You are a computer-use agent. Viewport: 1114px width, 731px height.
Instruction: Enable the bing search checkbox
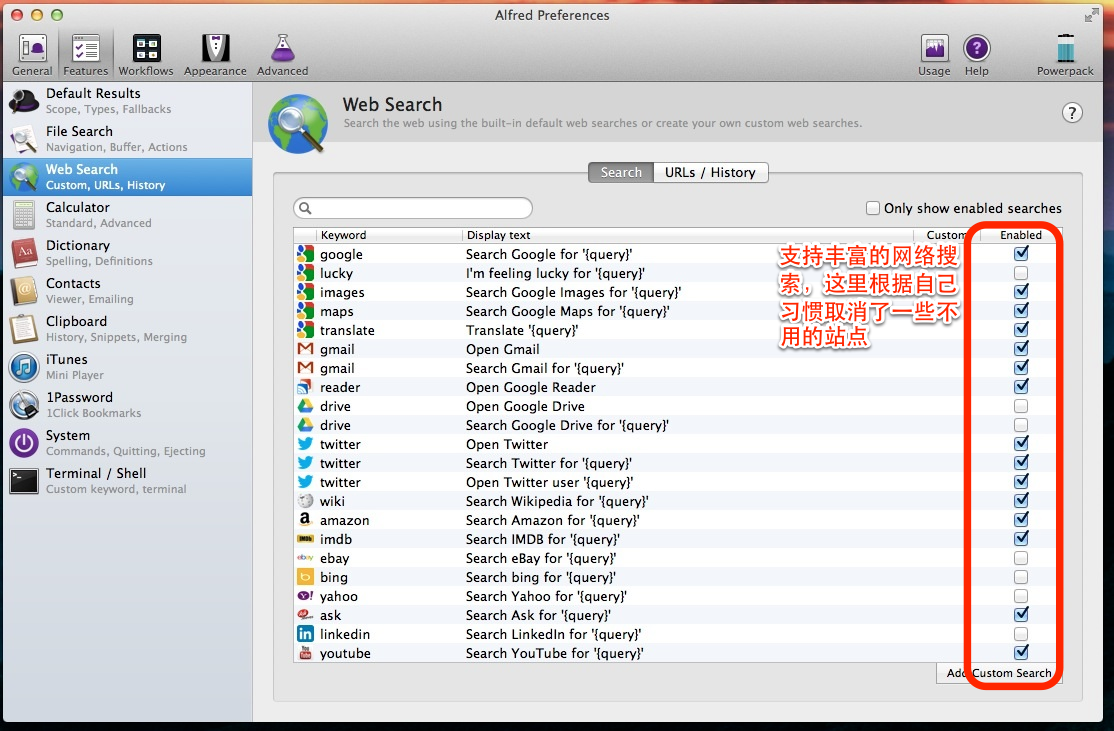tap(1021, 577)
